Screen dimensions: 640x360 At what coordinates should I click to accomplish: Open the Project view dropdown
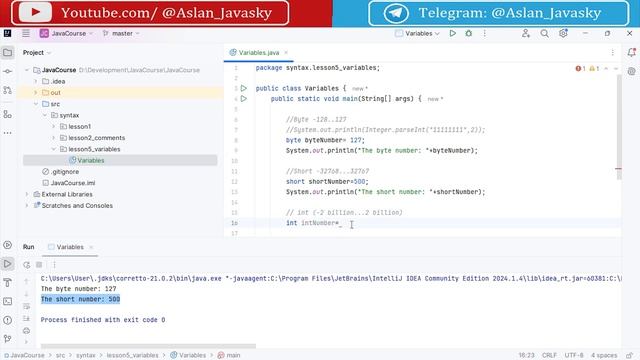[x=37, y=52]
